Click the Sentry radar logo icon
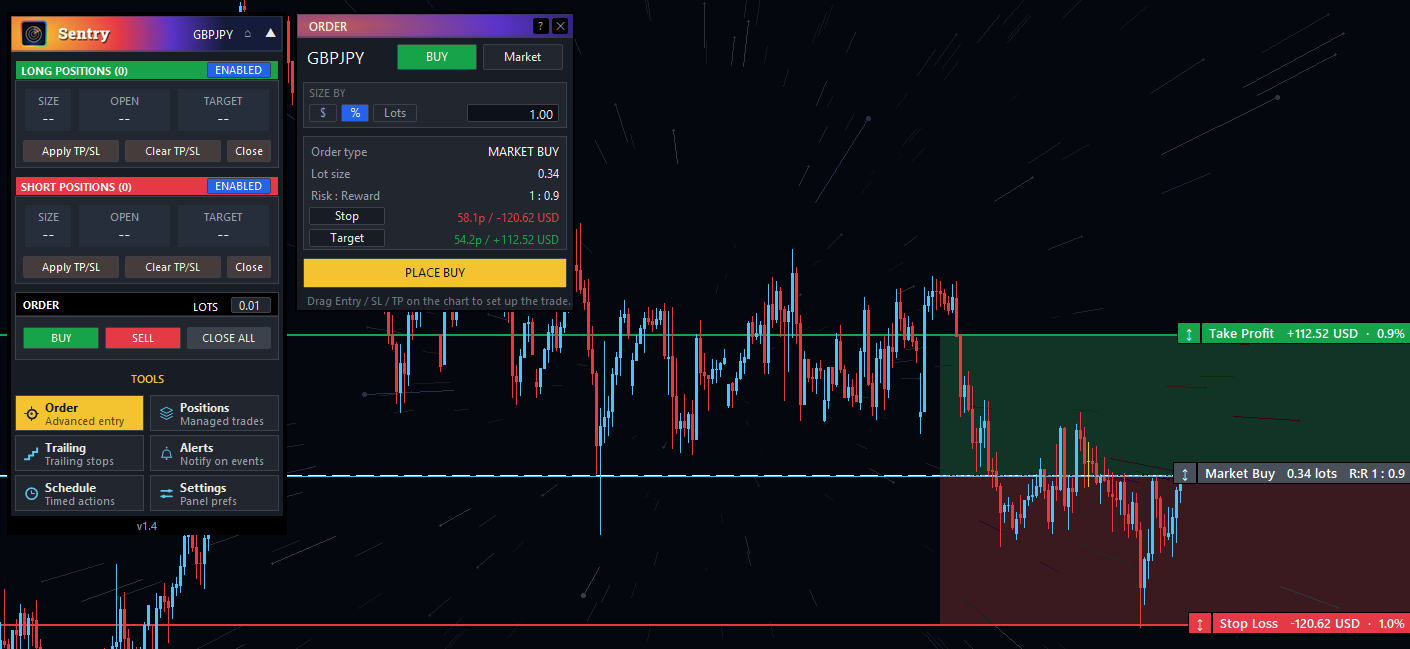Viewport: 1410px width, 649px height. [34, 34]
